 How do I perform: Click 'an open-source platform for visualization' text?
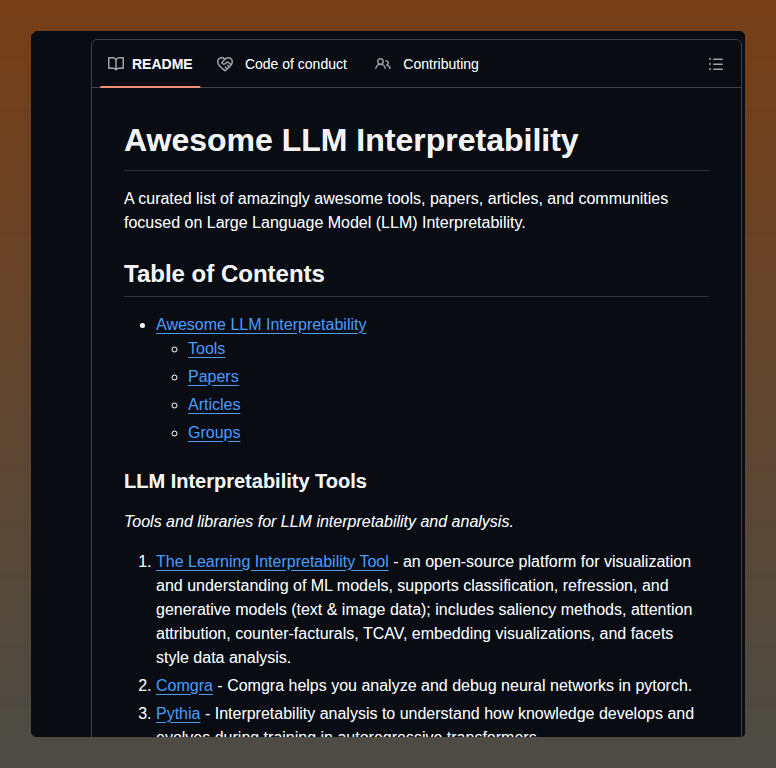[x=547, y=562]
